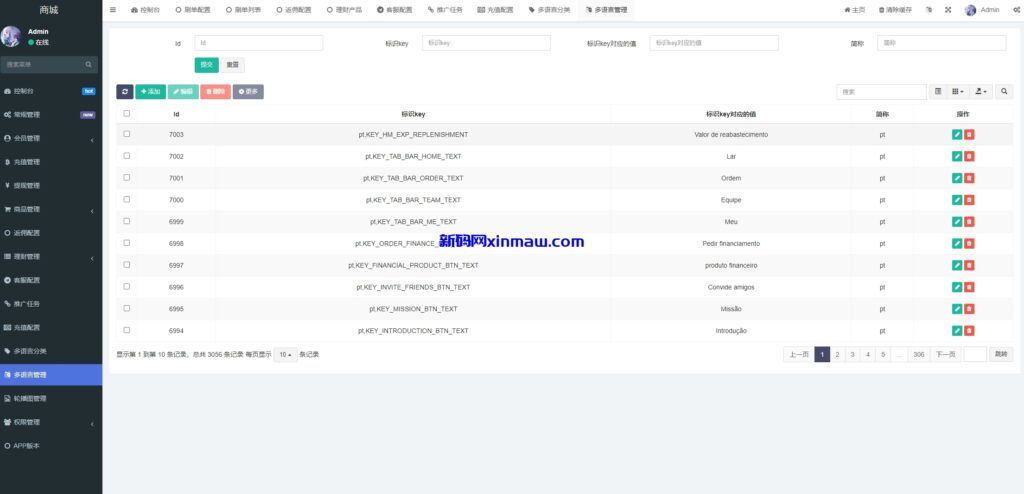Edit row 7003 using the green pencil icon

(957, 135)
